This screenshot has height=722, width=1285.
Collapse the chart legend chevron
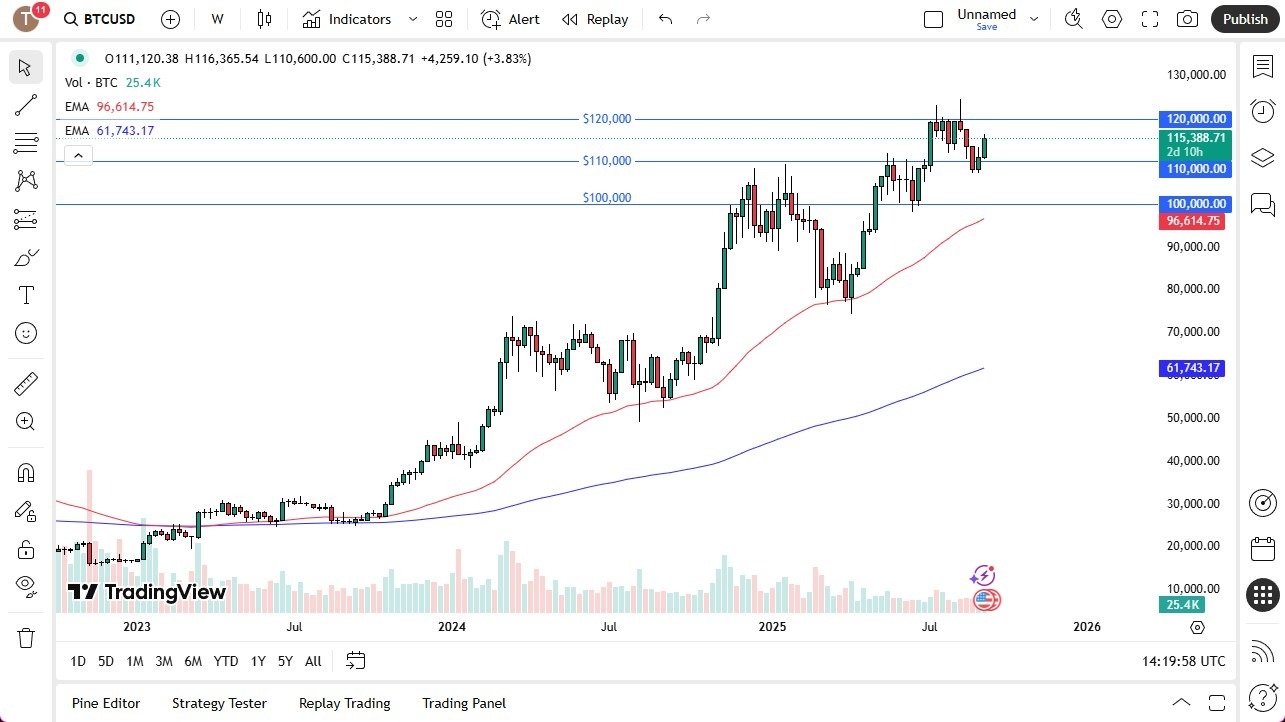78,155
